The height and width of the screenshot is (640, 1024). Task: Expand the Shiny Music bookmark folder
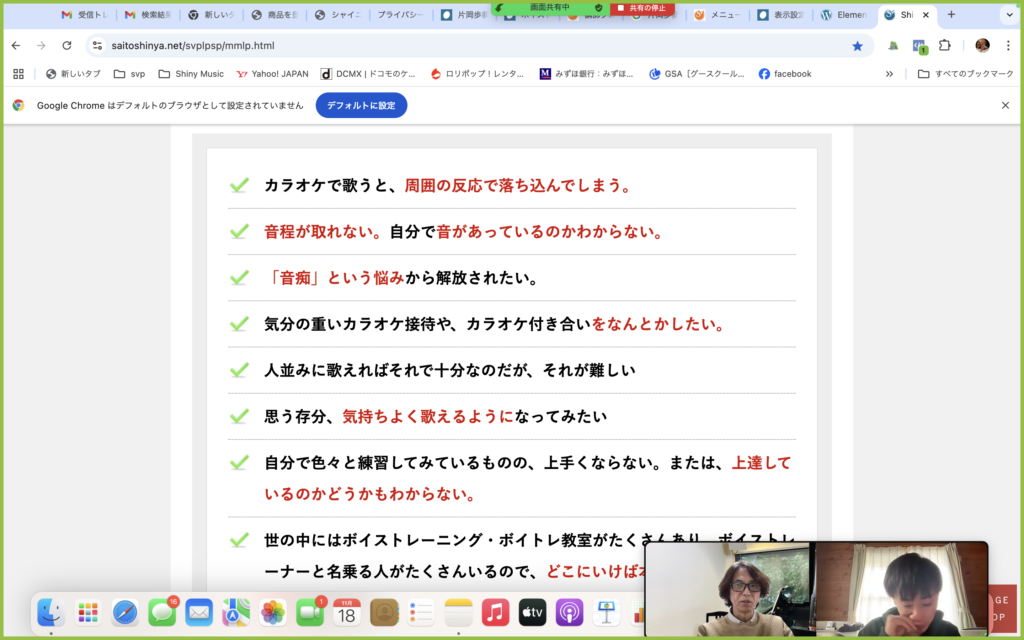click(x=191, y=74)
